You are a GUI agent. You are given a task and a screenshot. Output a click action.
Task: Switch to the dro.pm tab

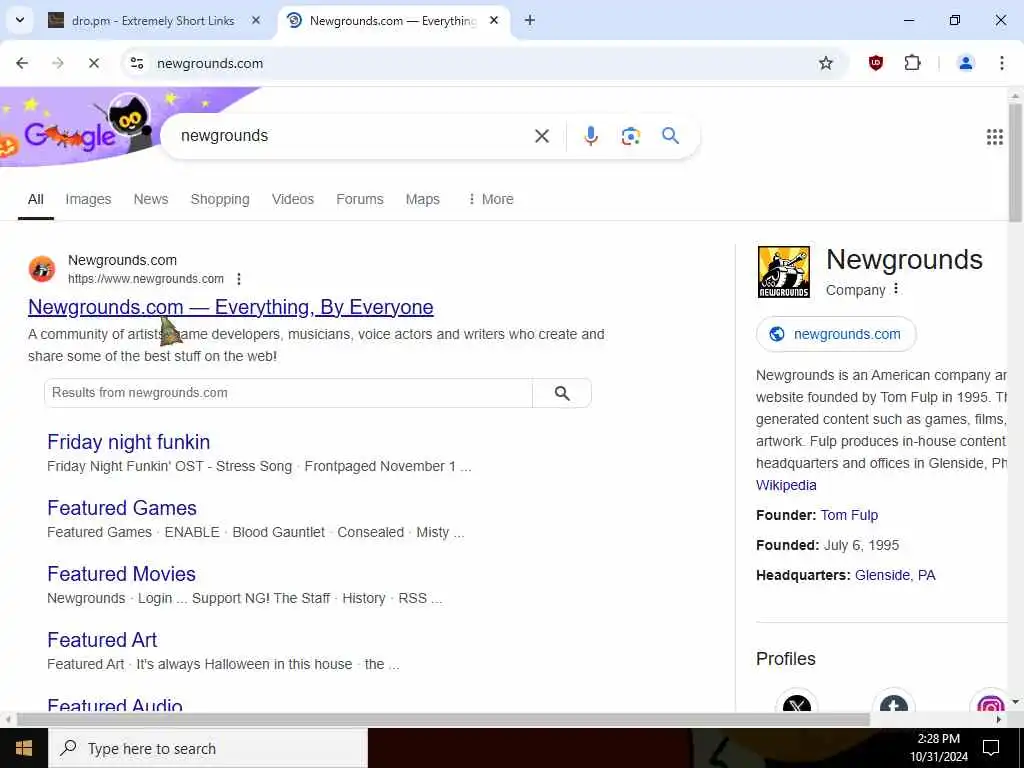[152, 21]
